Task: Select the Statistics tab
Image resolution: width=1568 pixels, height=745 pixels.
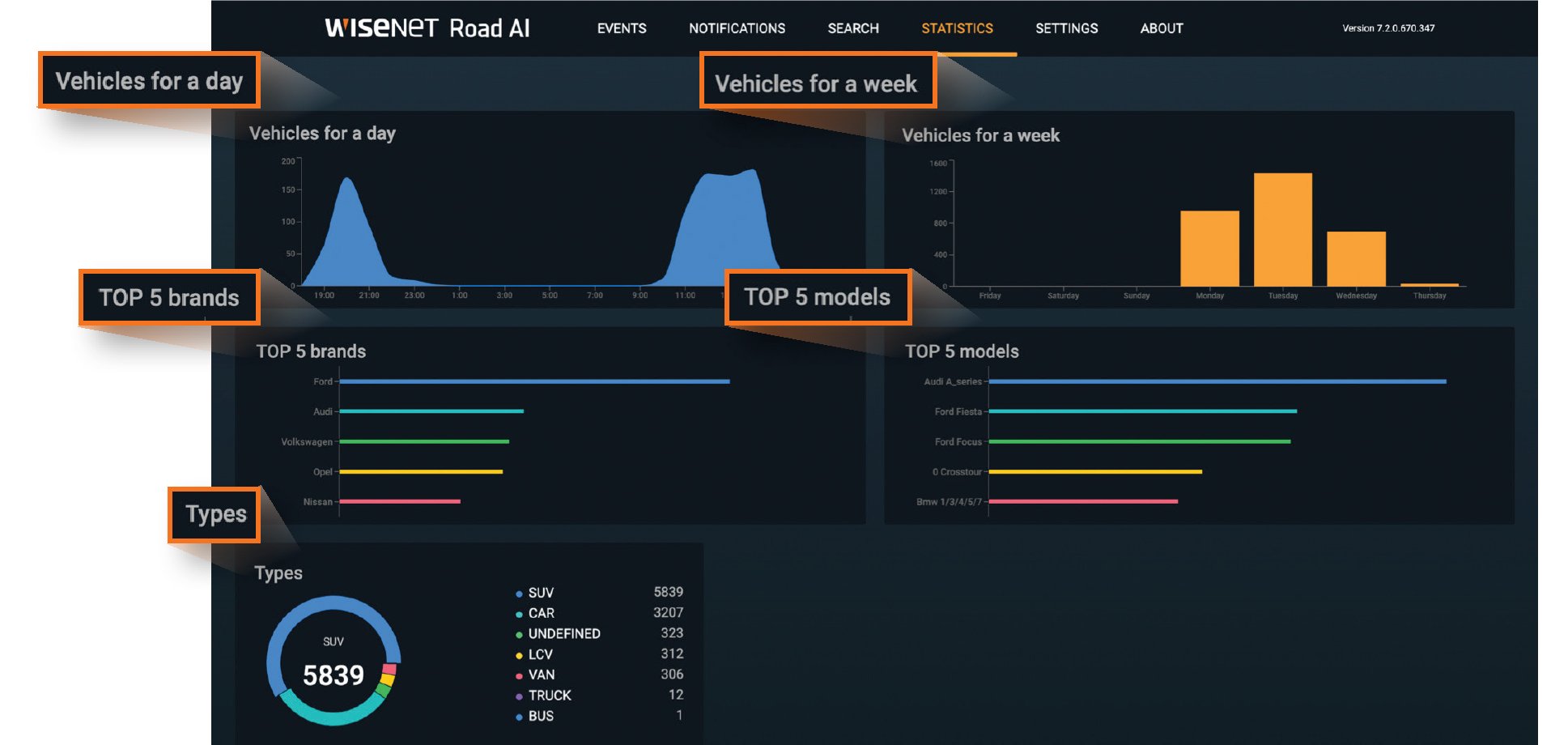Action: click(x=957, y=28)
